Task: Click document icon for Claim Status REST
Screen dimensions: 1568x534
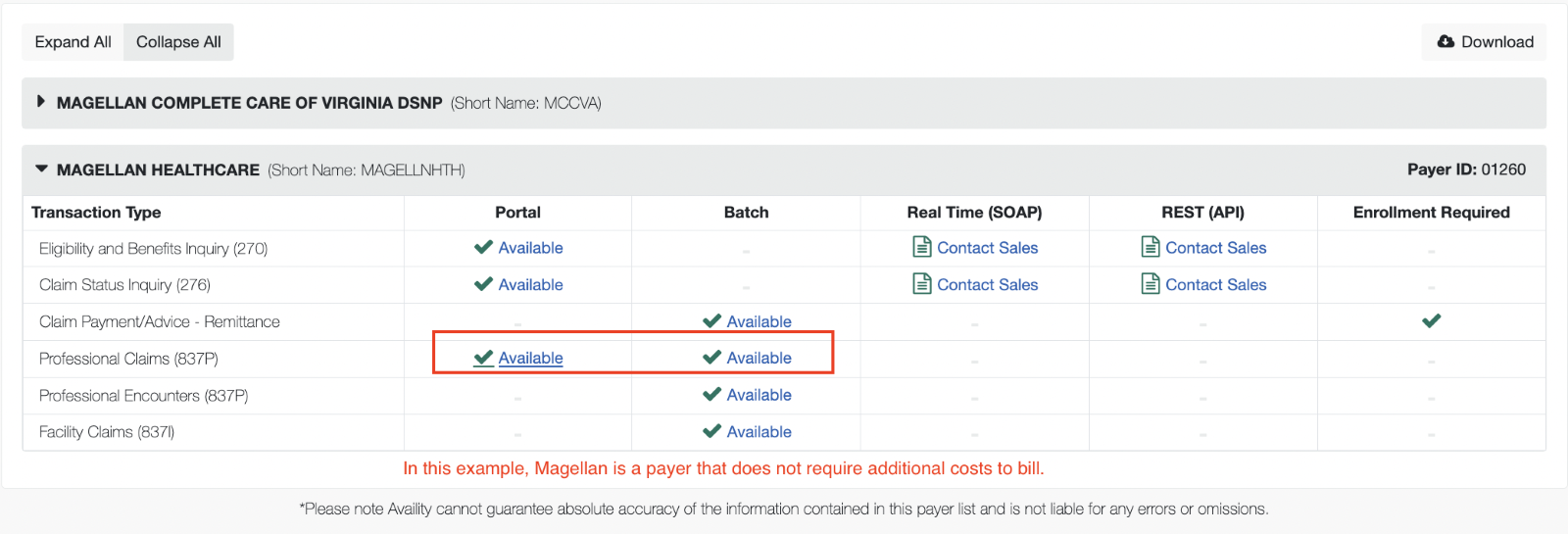Action: tap(1151, 284)
